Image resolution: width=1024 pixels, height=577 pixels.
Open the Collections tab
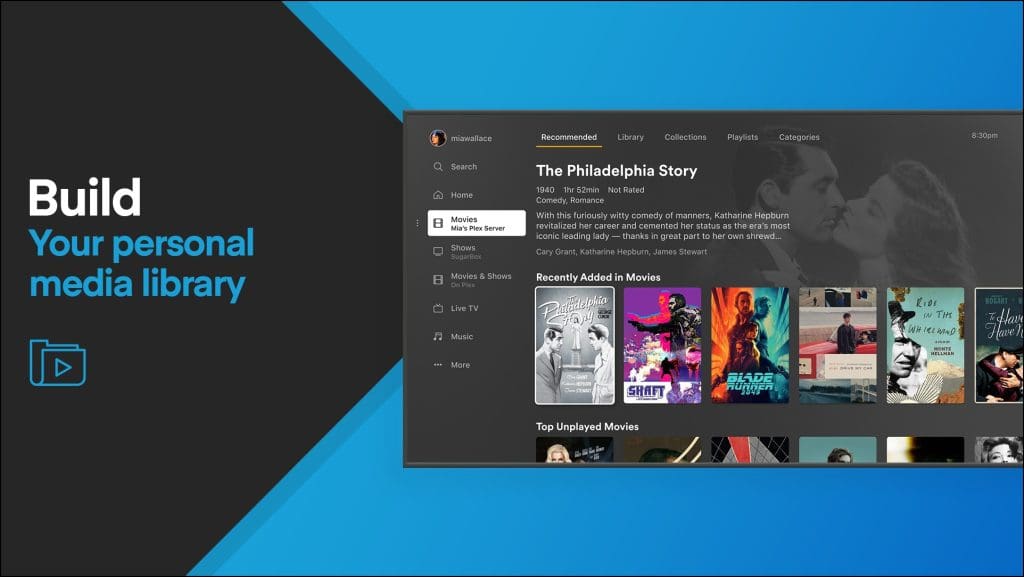(x=686, y=137)
